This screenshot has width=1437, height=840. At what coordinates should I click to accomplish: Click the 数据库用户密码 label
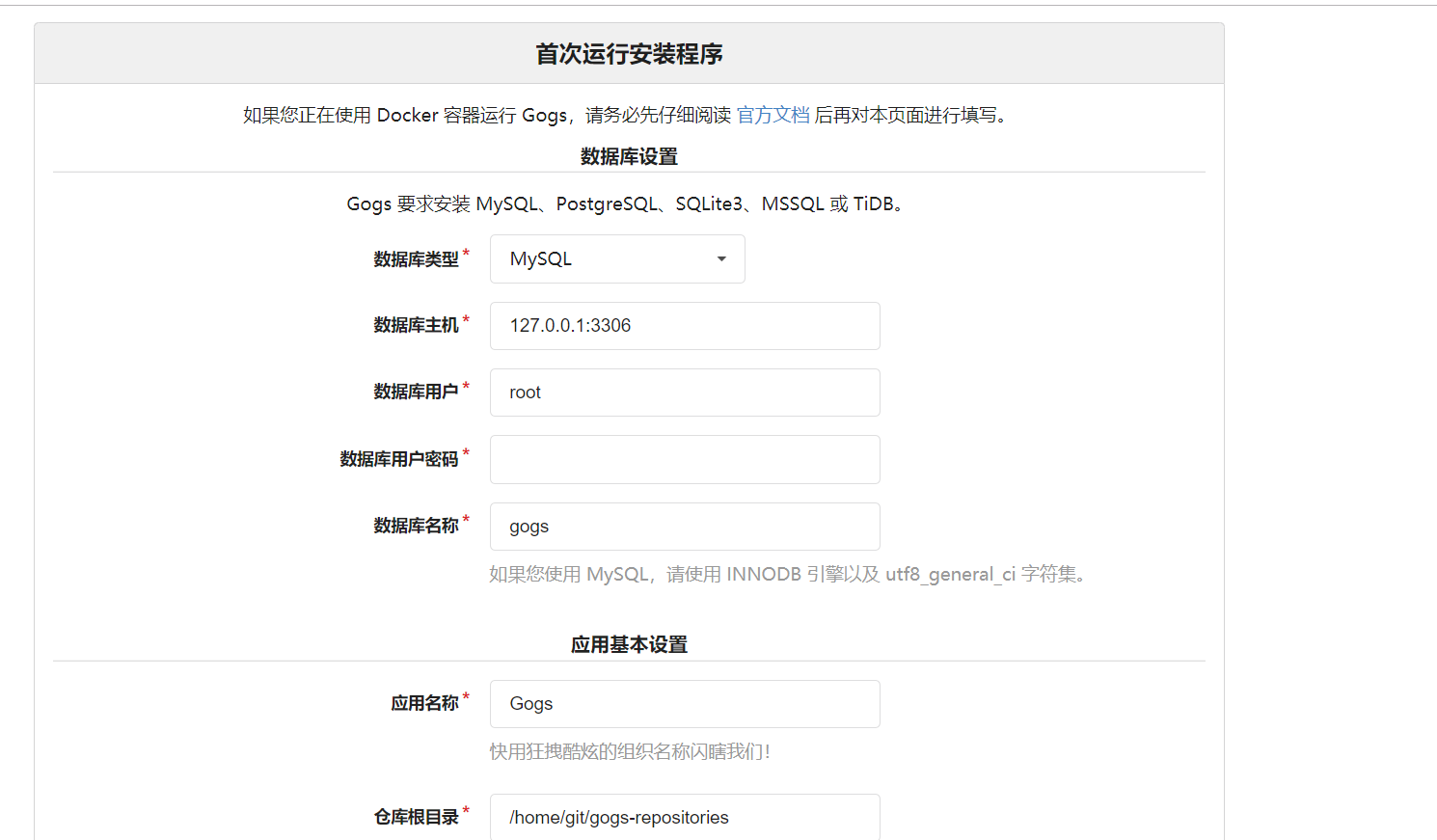[398, 459]
